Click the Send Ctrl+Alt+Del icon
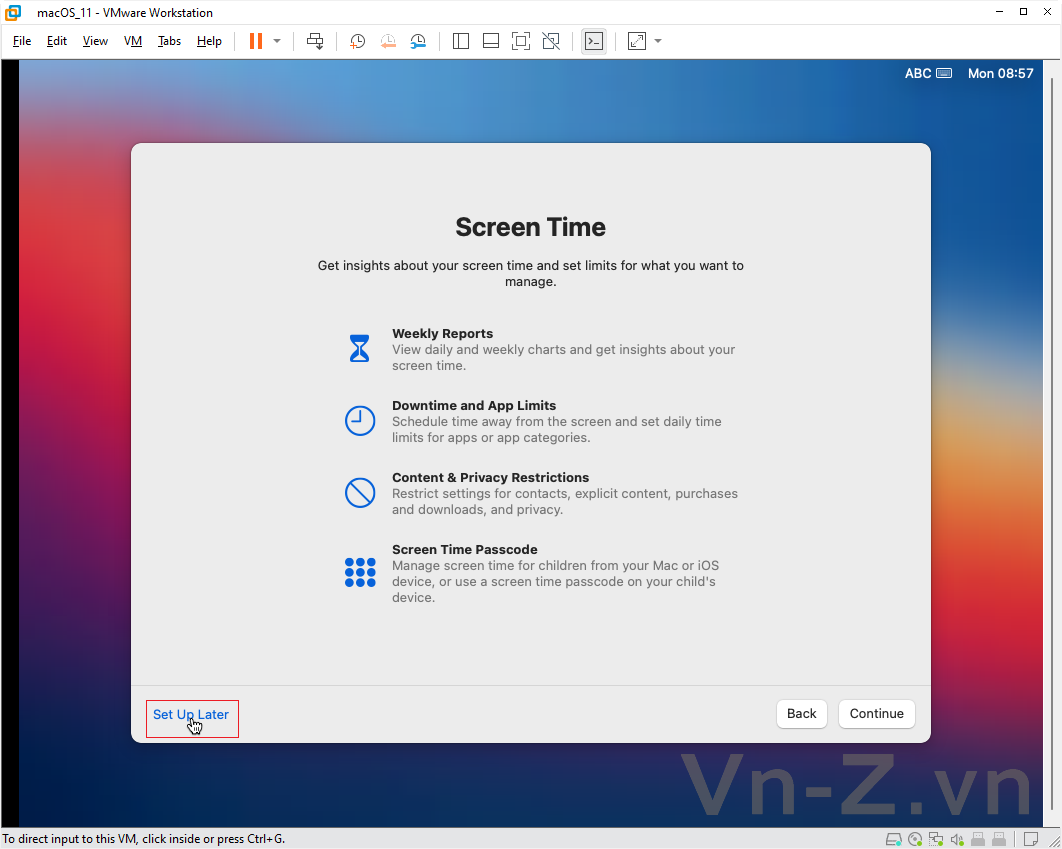1062x849 pixels. pos(315,41)
